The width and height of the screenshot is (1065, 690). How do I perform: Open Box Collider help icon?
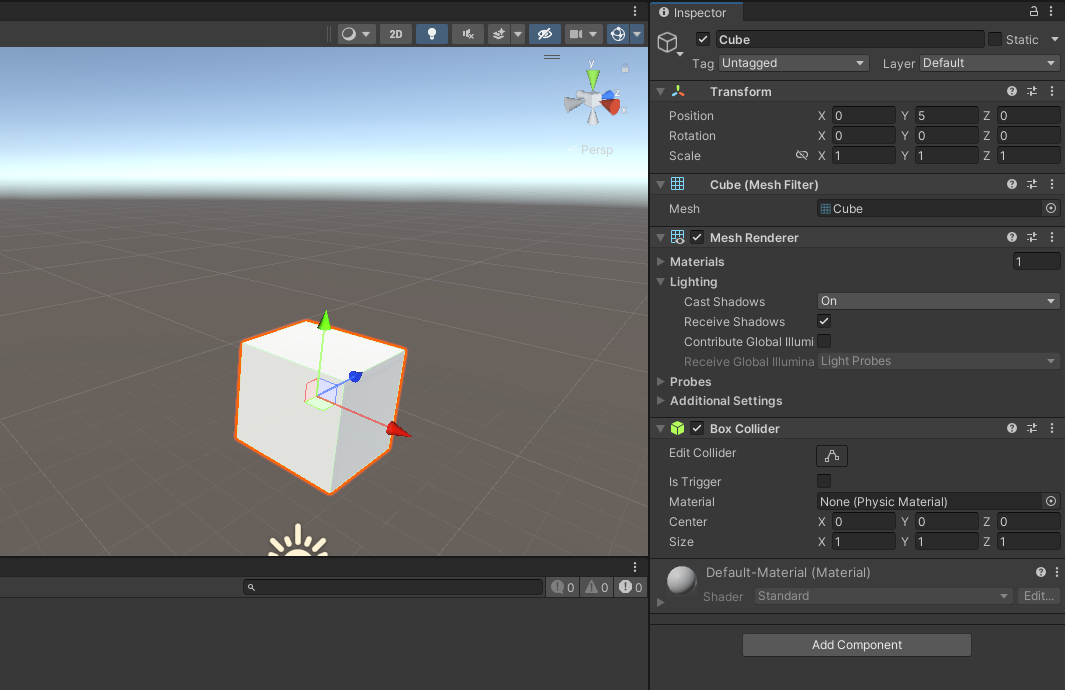[1012, 428]
